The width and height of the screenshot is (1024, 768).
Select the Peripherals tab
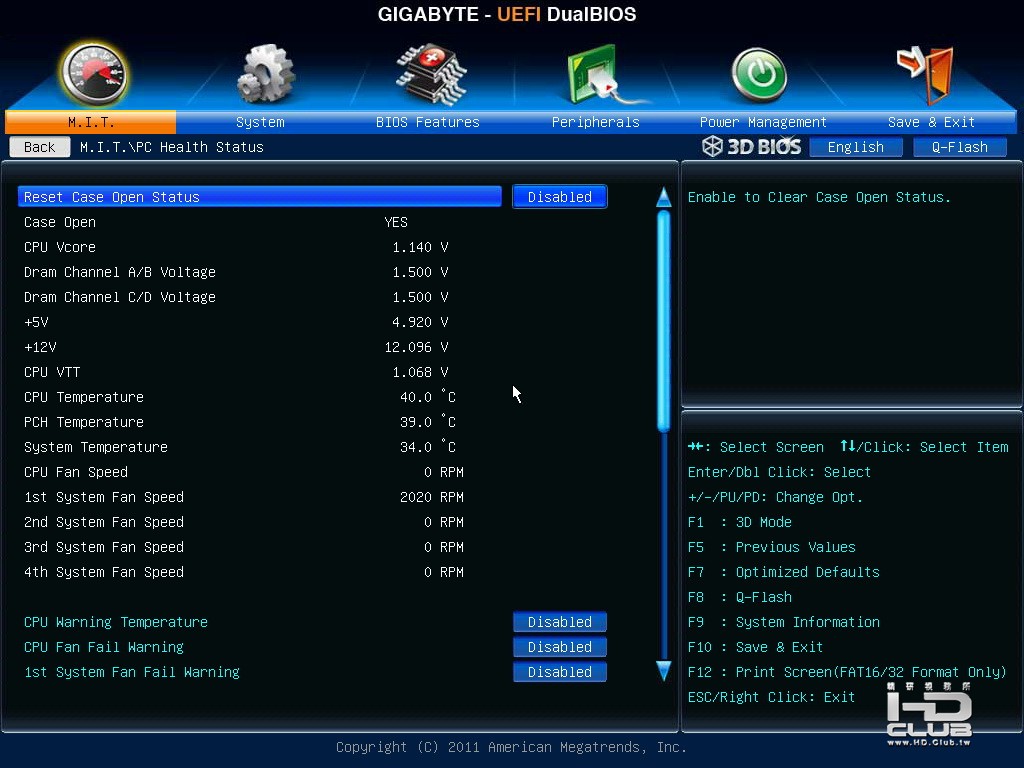pos(596,122)
